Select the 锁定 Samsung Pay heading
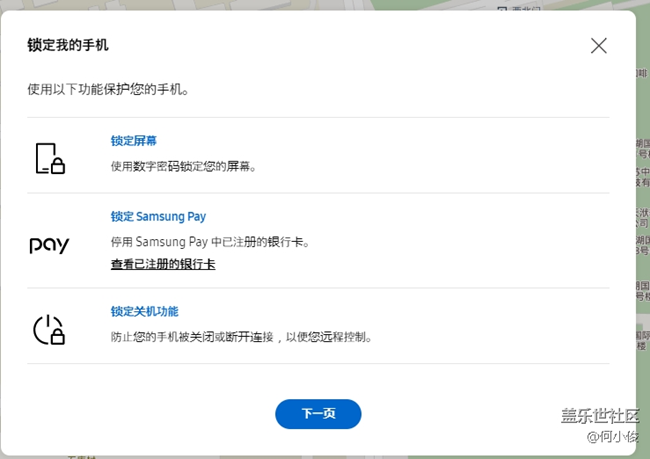 point(158,216)
